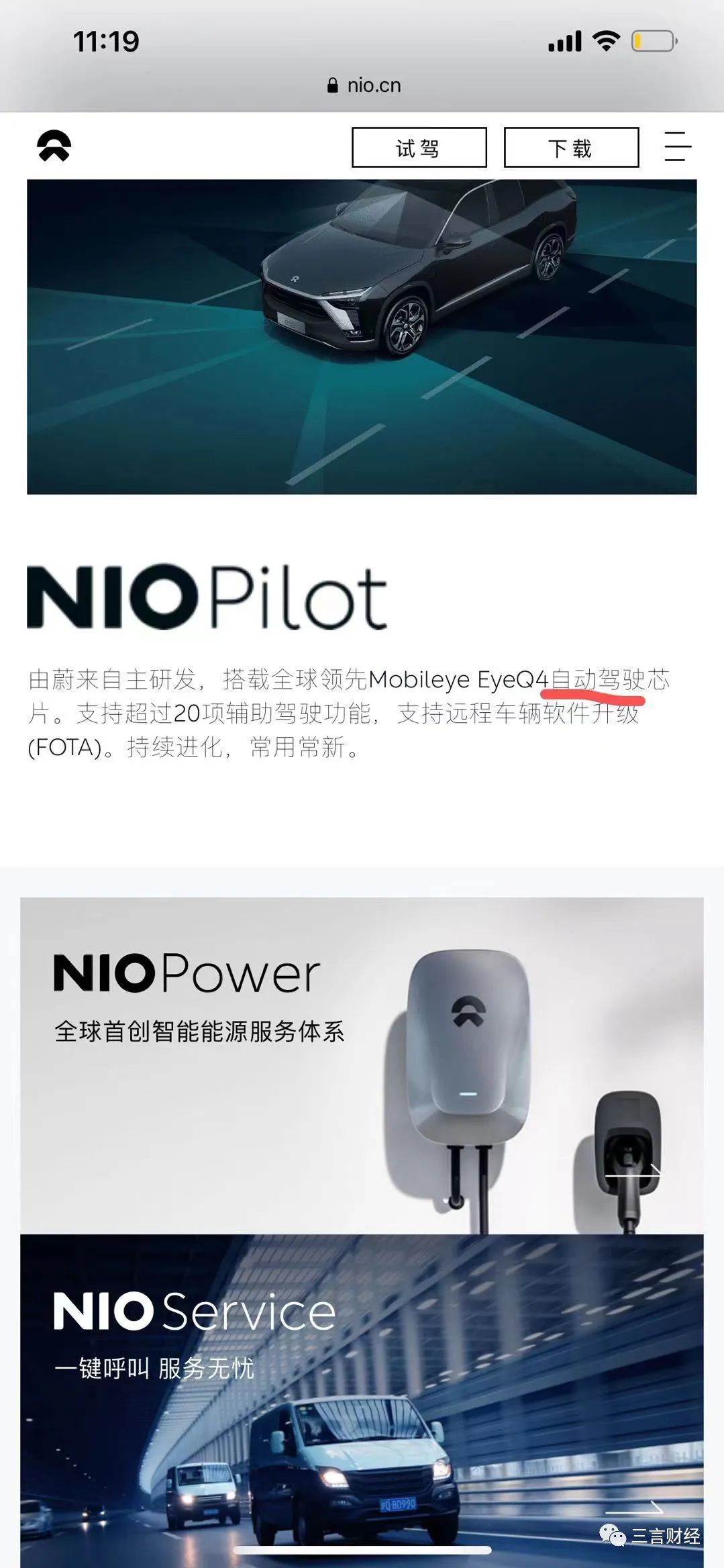The image size is (724, 1568).
Task: Tap the battery status icon
Action: (654, 42)
